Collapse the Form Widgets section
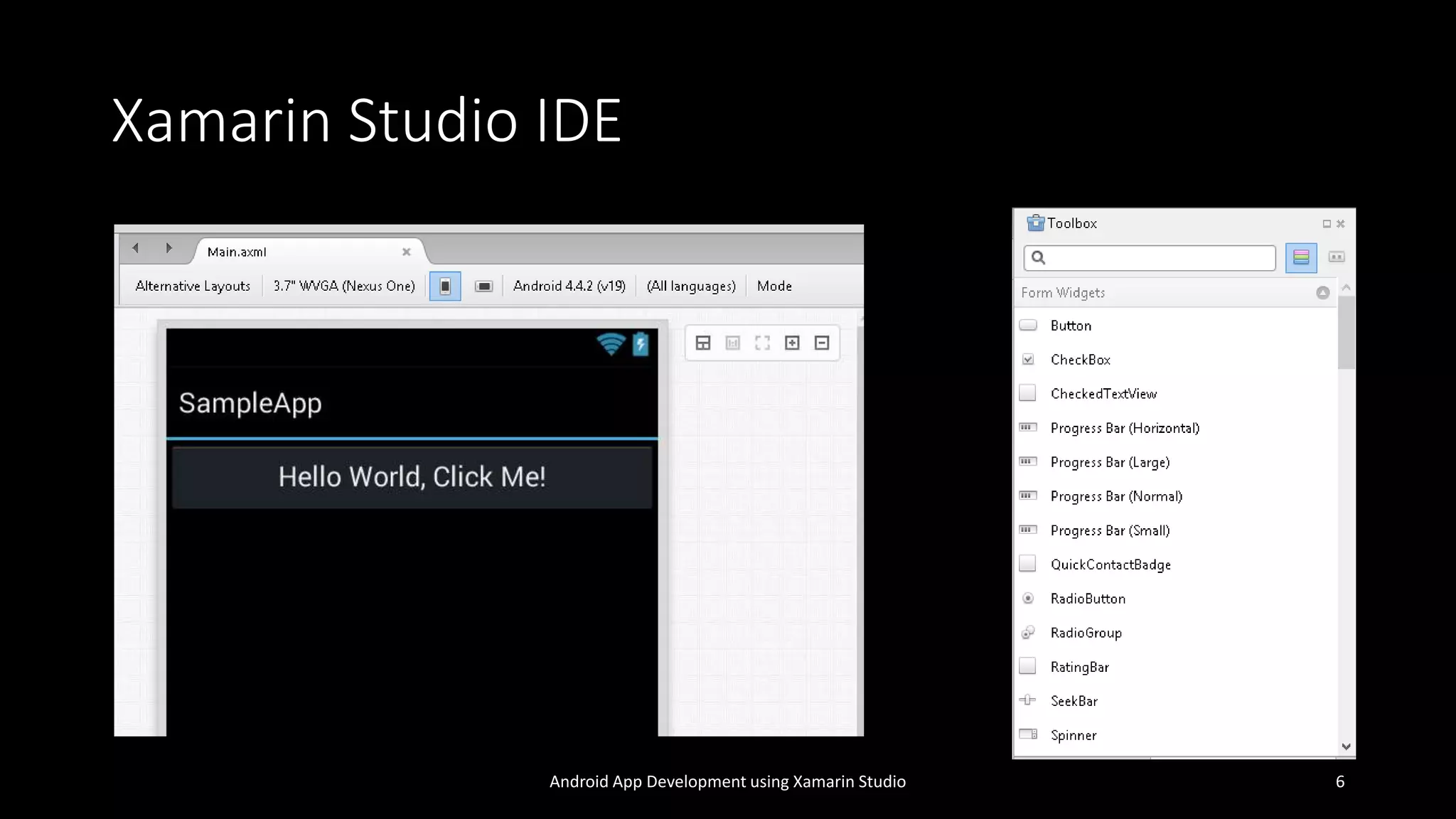Screen dimensions: 1456x819 (1322, 293)
